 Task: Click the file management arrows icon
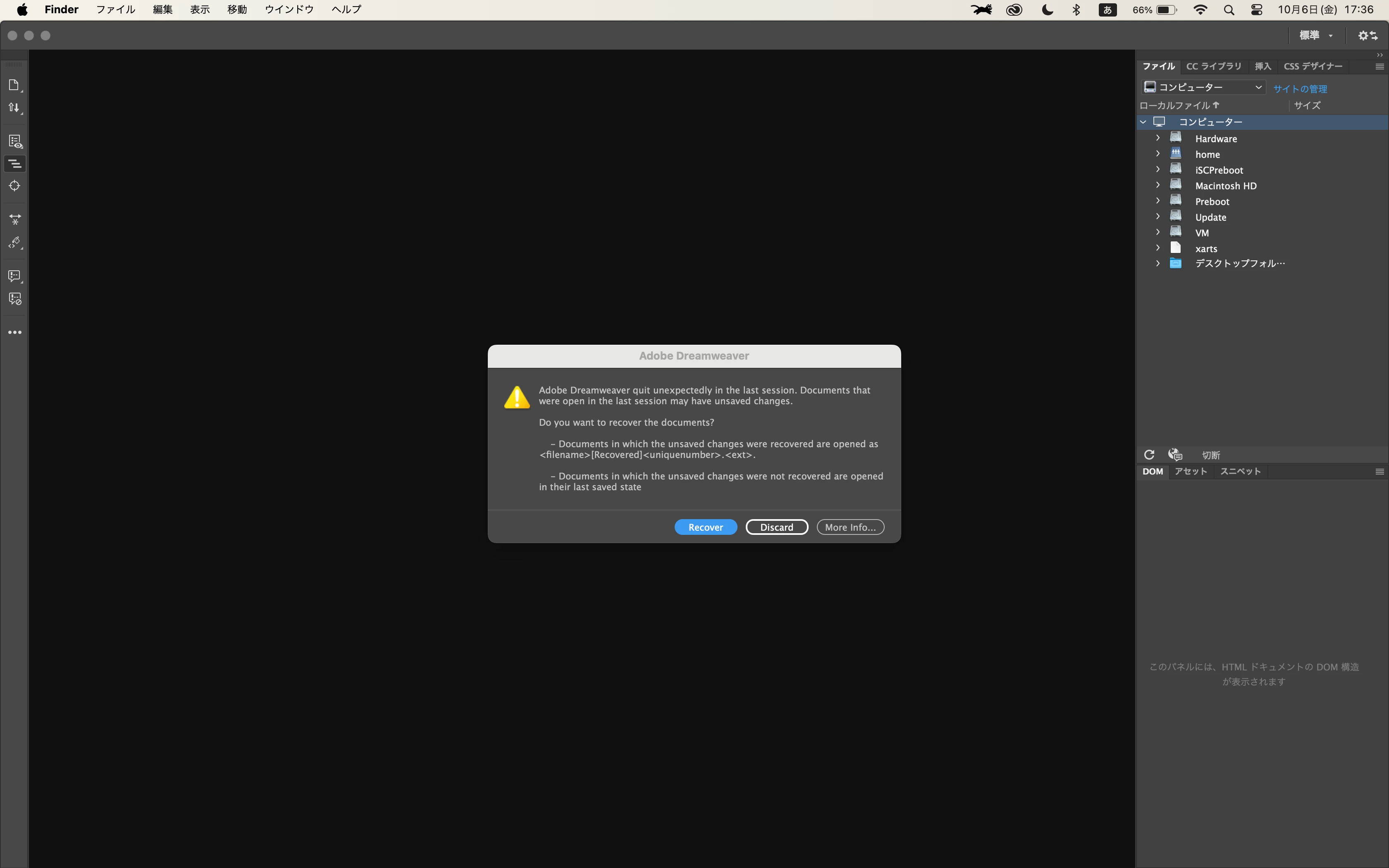click(14, 107)
